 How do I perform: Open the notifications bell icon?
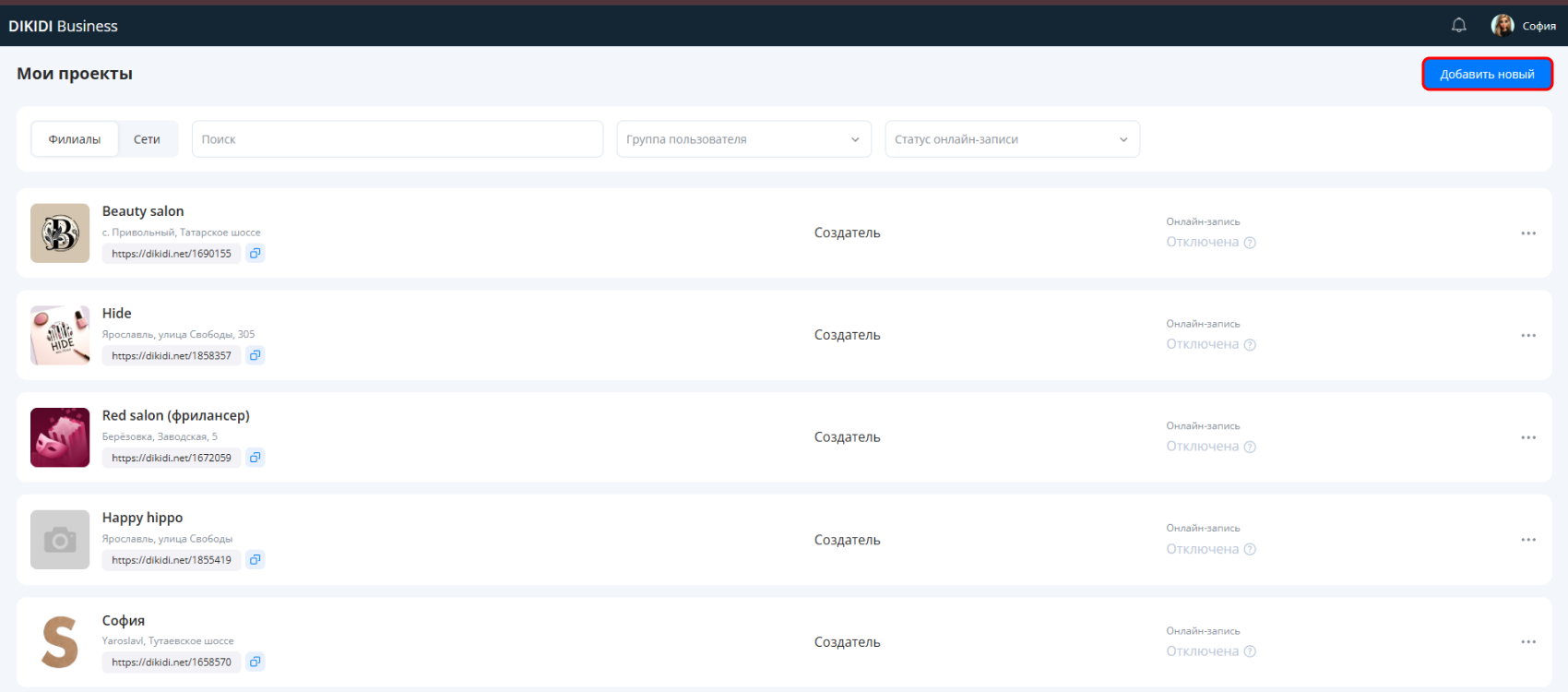click(x=1458, y=26)
